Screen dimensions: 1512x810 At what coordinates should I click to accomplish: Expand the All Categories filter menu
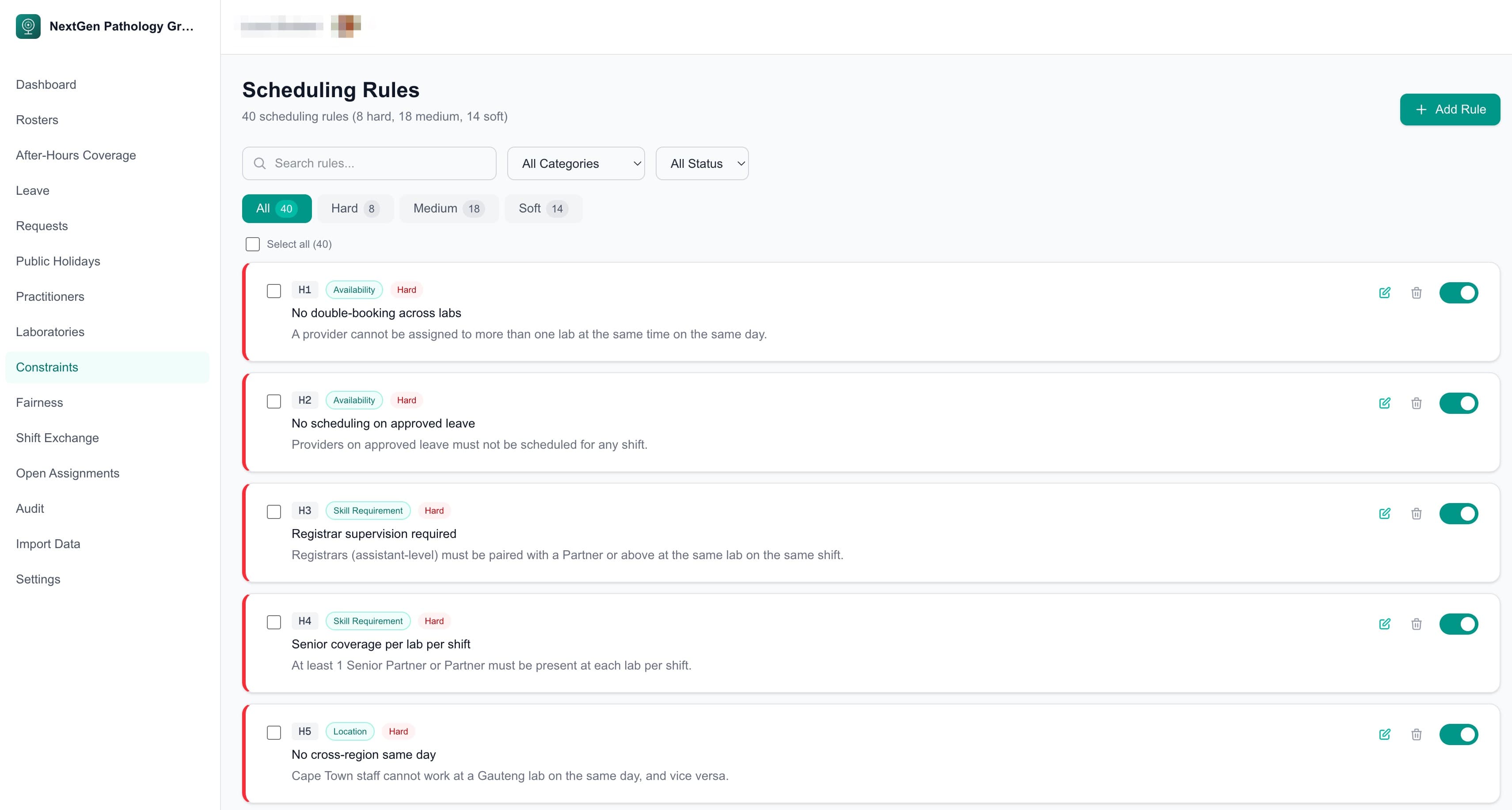coord(576,163)
